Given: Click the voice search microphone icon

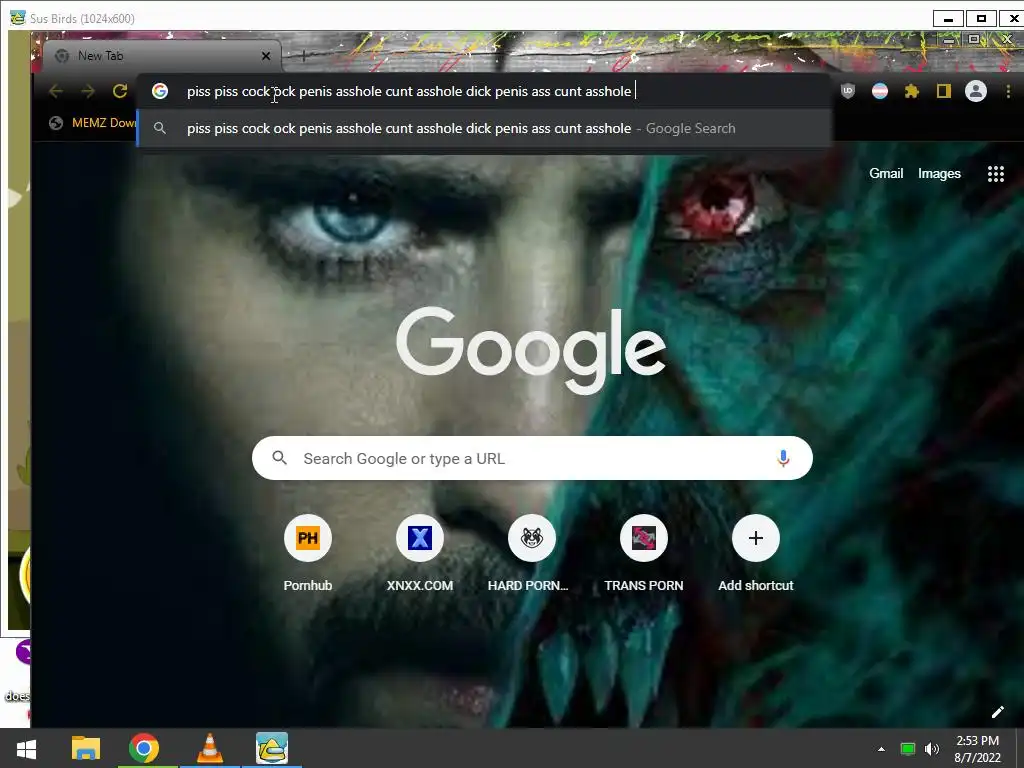Looking at the screenshot, I should 783,458.
